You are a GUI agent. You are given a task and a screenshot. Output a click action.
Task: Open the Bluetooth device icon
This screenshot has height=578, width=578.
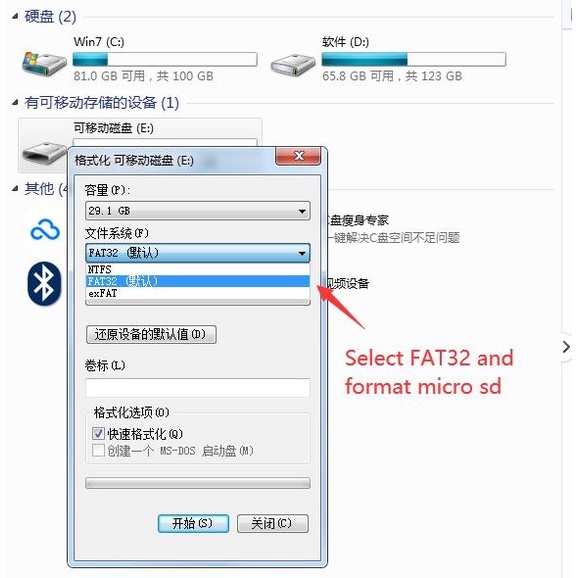(44, 283)
